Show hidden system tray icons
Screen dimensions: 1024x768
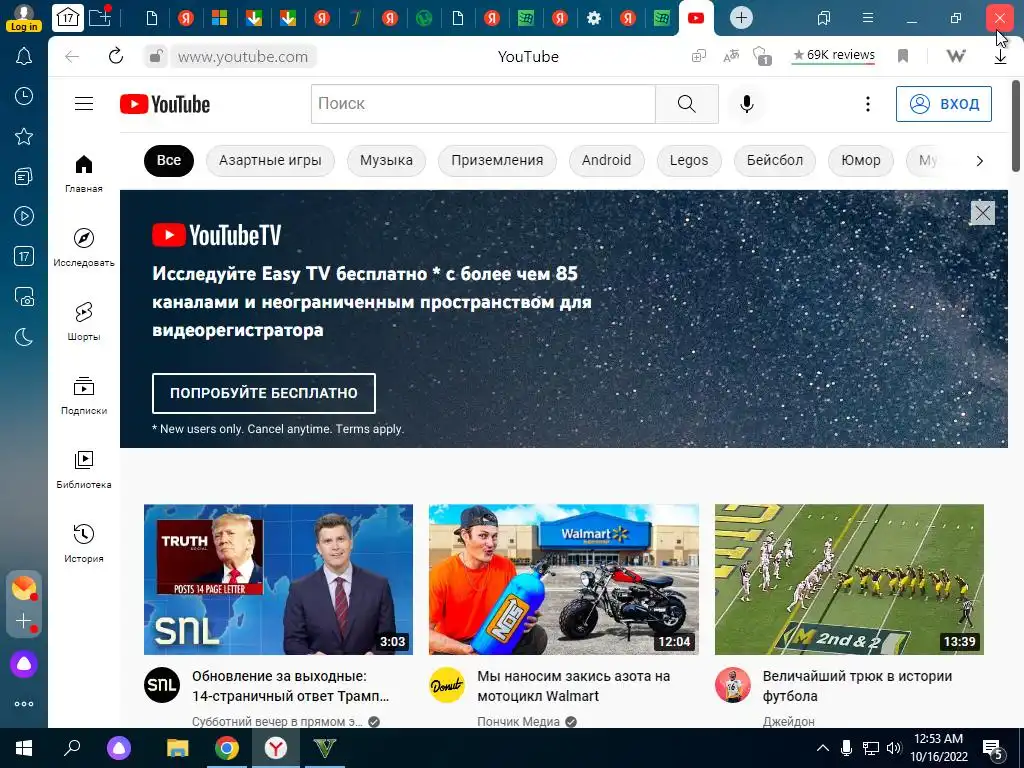823,748
